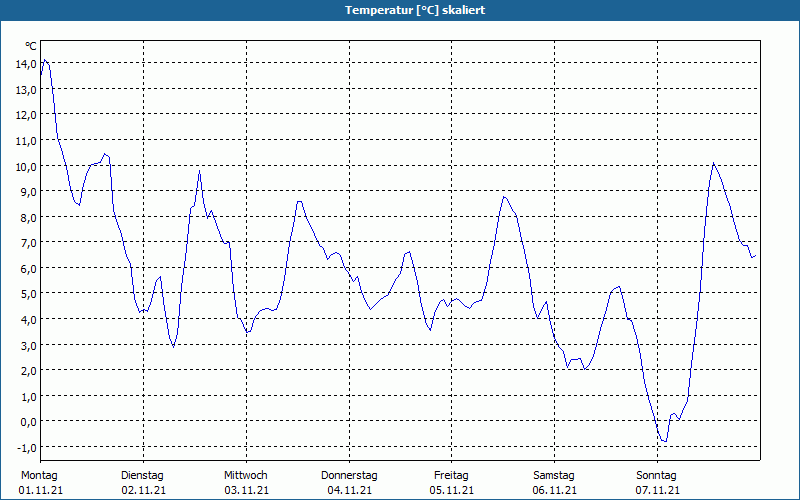This screenshot has width=800, height=500.
Task: Click the 03.11.21 date label
Action: (x=246, y=490)
